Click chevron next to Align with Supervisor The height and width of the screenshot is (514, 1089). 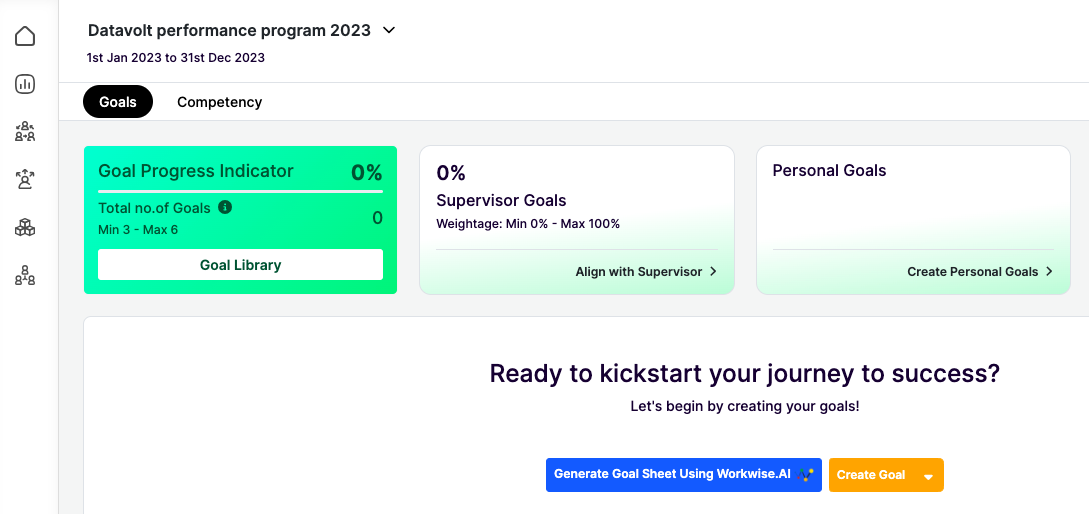[x=713, y=272]
